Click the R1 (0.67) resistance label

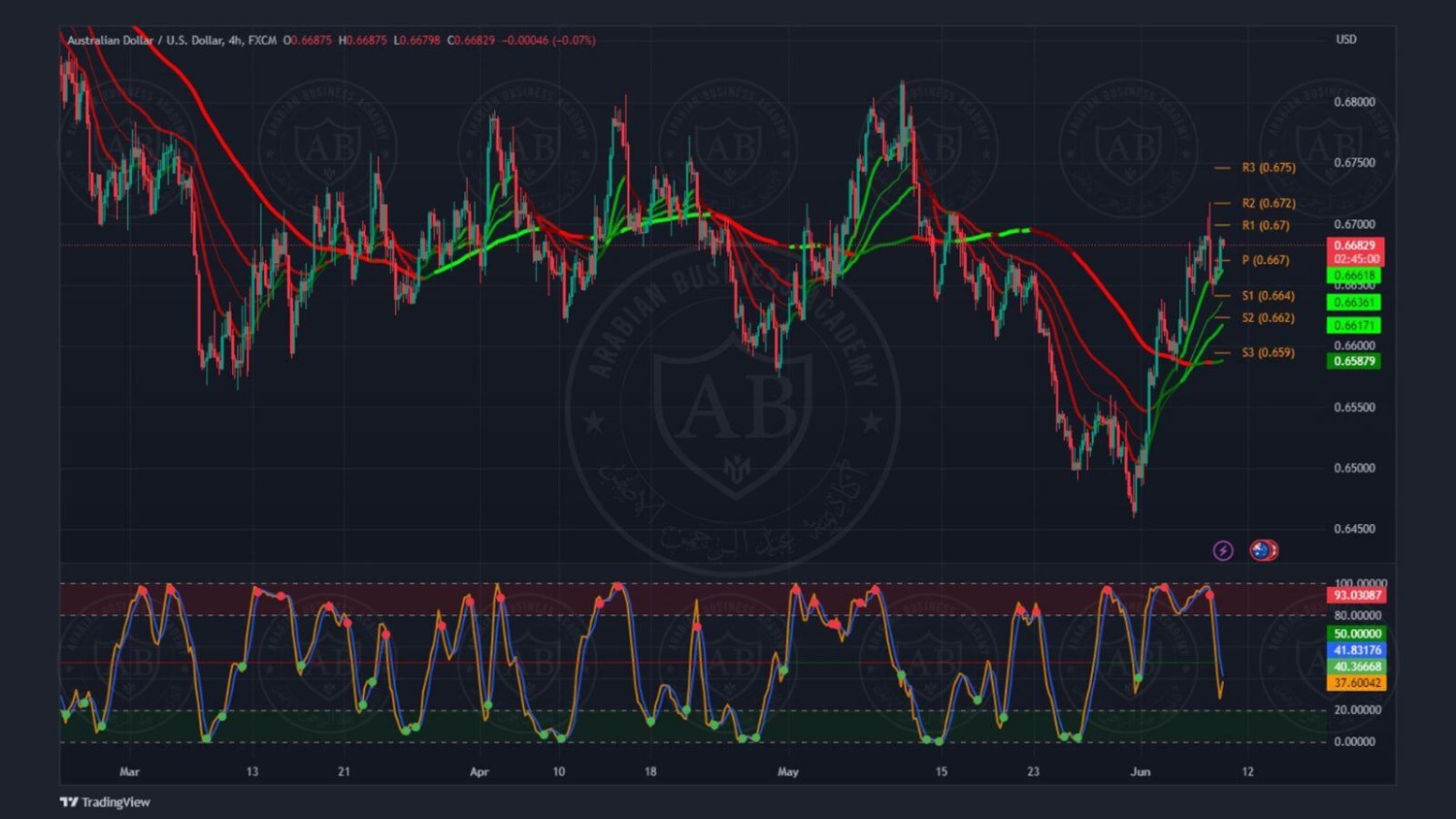(x=1265, y=225)
